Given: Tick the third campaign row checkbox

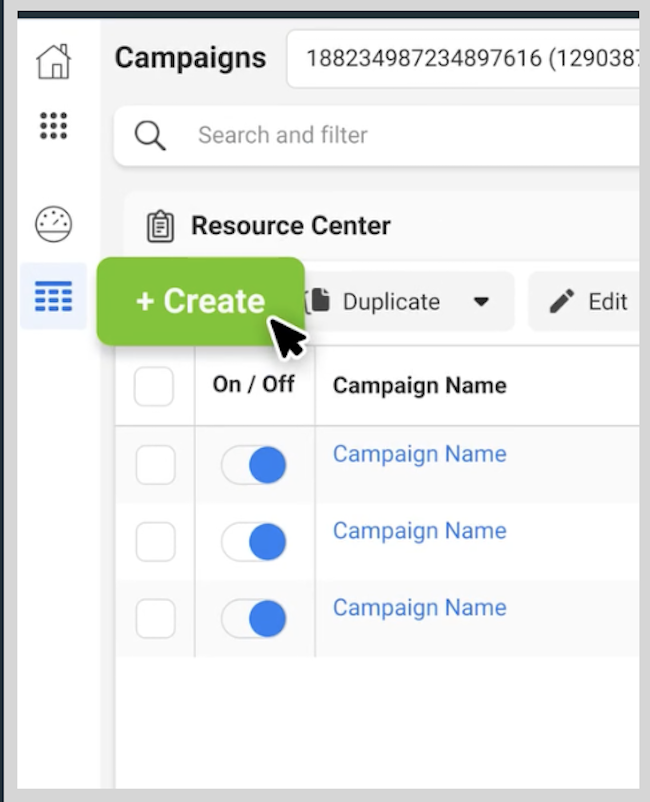Looking at the screenshot, I should click(155, 618).
